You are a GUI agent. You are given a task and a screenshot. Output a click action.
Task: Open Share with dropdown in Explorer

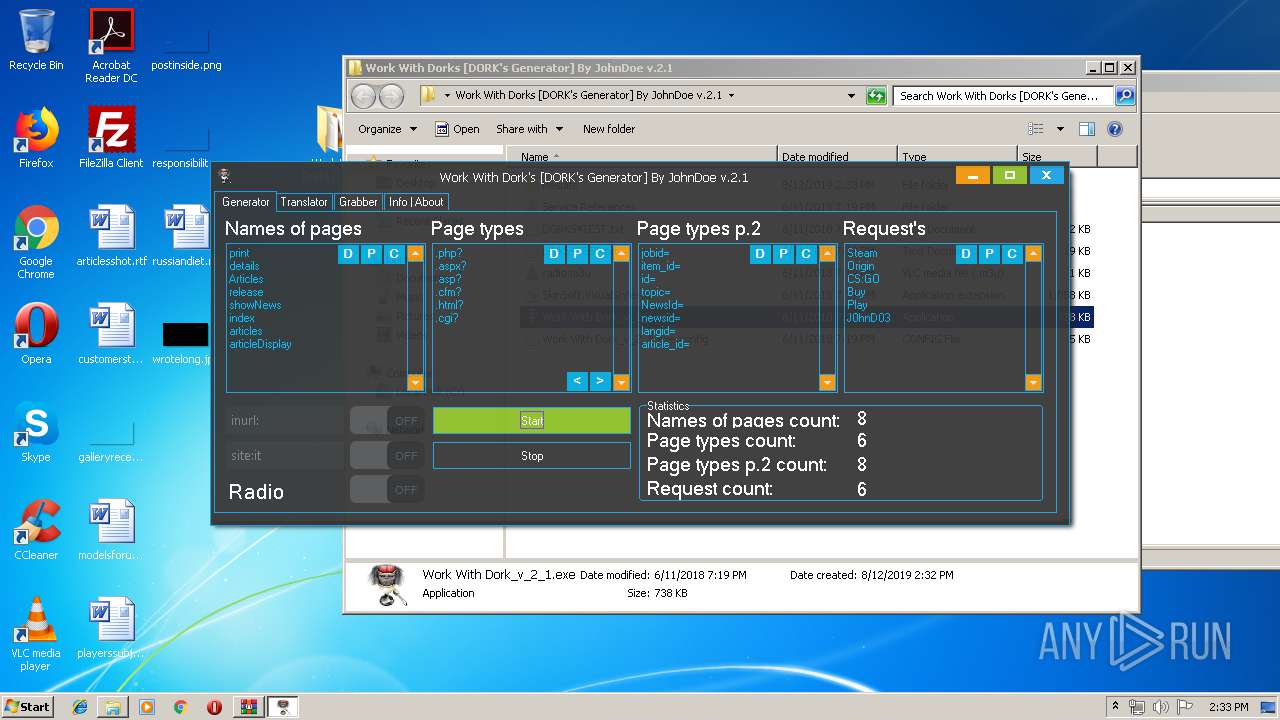pos(529,129)
